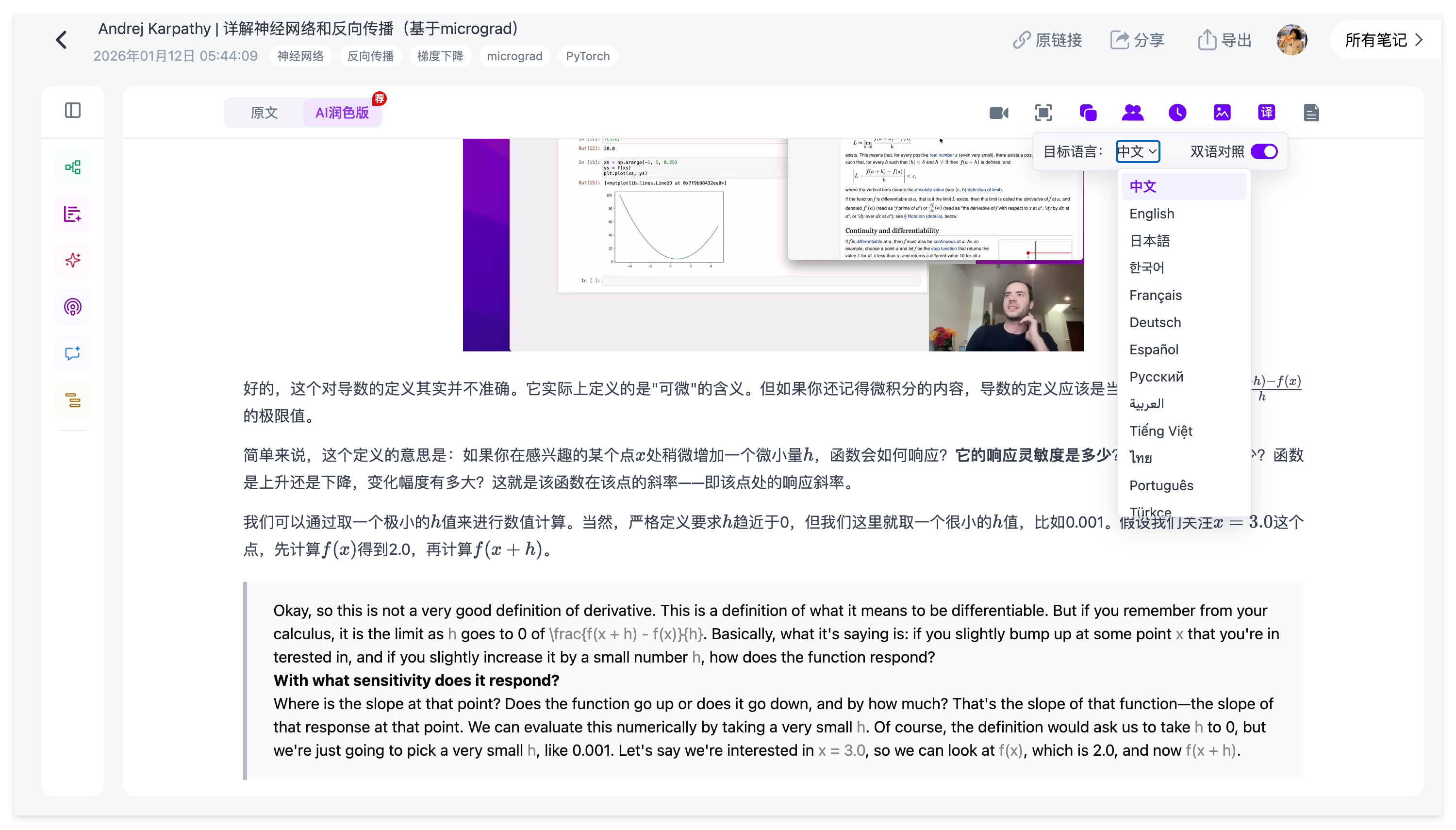Viewport: 1456px width, 830px height.
Task: Click the share (分享) button
Action: (1138, 40)
